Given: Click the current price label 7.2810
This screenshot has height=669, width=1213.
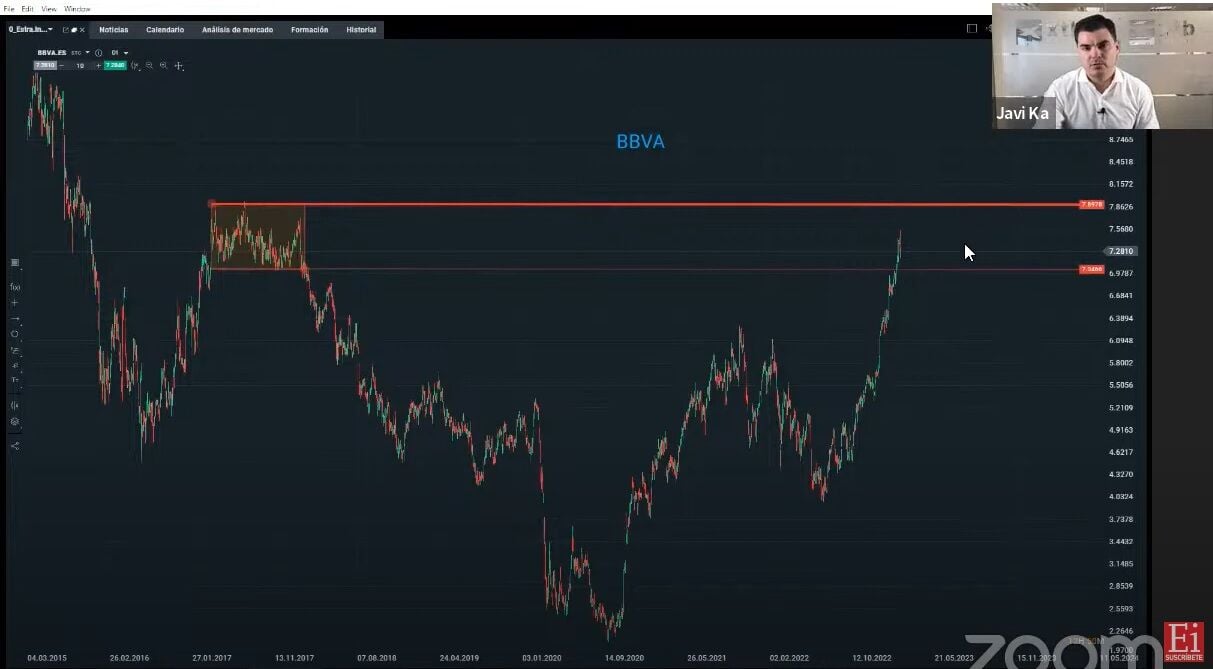Looking at the screenshot, I should (x=1121, y=251).
